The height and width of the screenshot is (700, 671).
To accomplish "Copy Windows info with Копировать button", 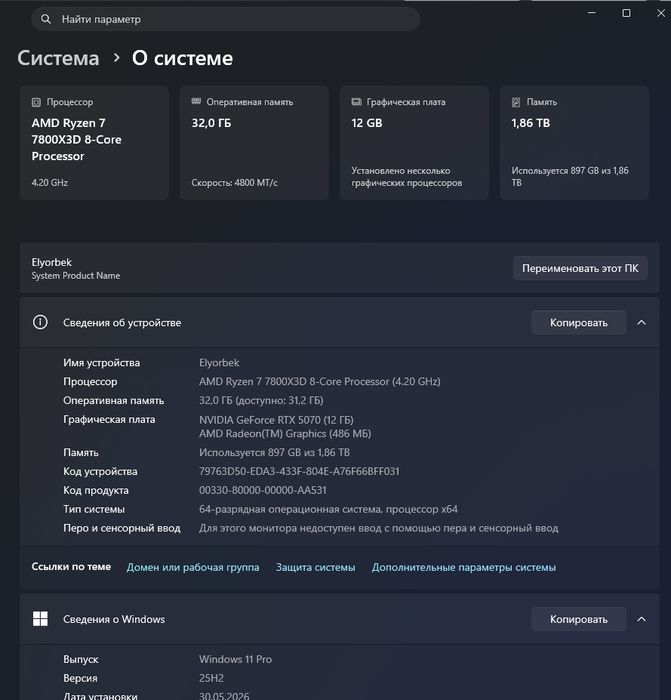I will pyautogui.click(x=579, y=619).
